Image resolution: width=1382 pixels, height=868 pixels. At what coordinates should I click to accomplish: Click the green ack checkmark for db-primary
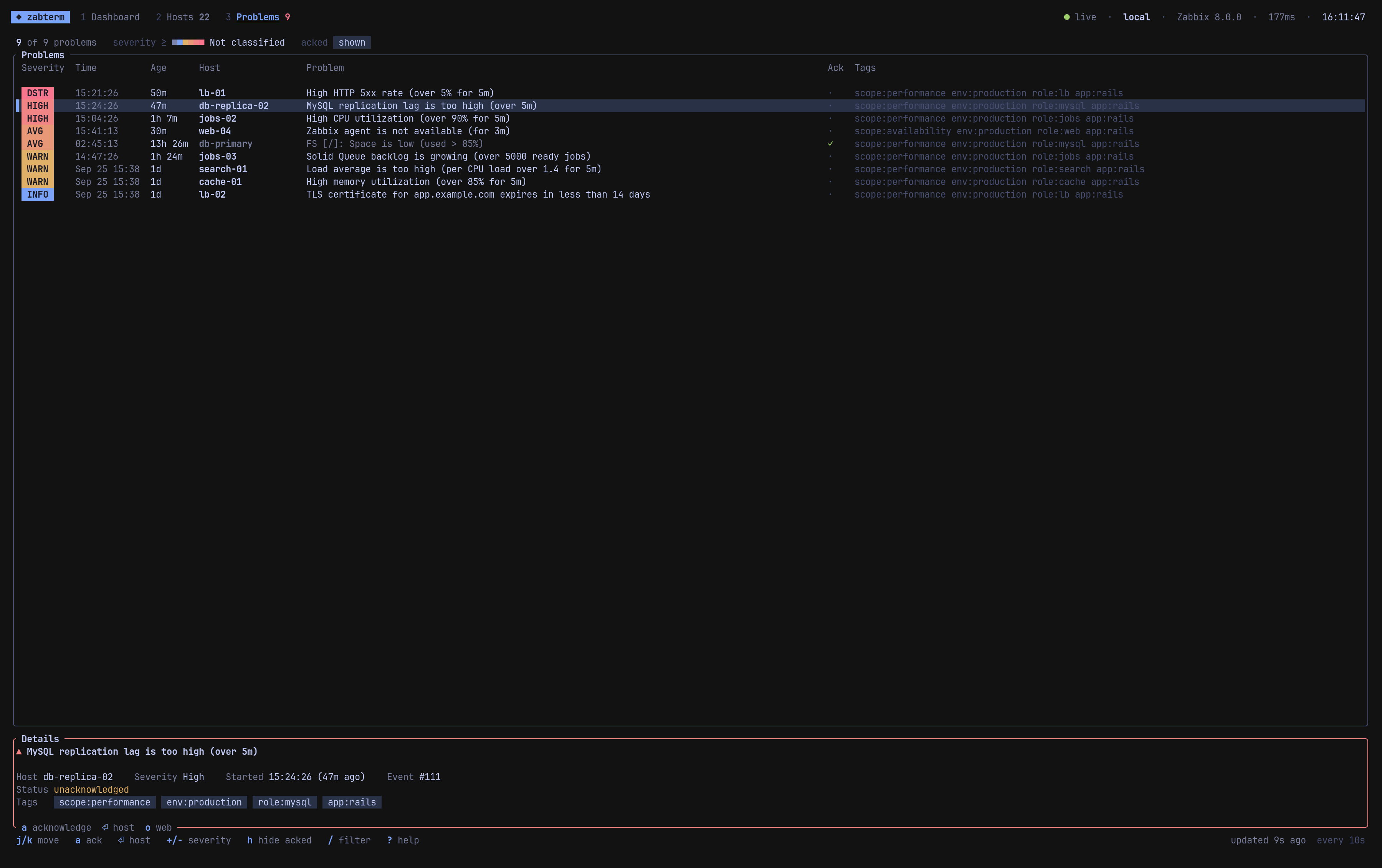point(830,144)
